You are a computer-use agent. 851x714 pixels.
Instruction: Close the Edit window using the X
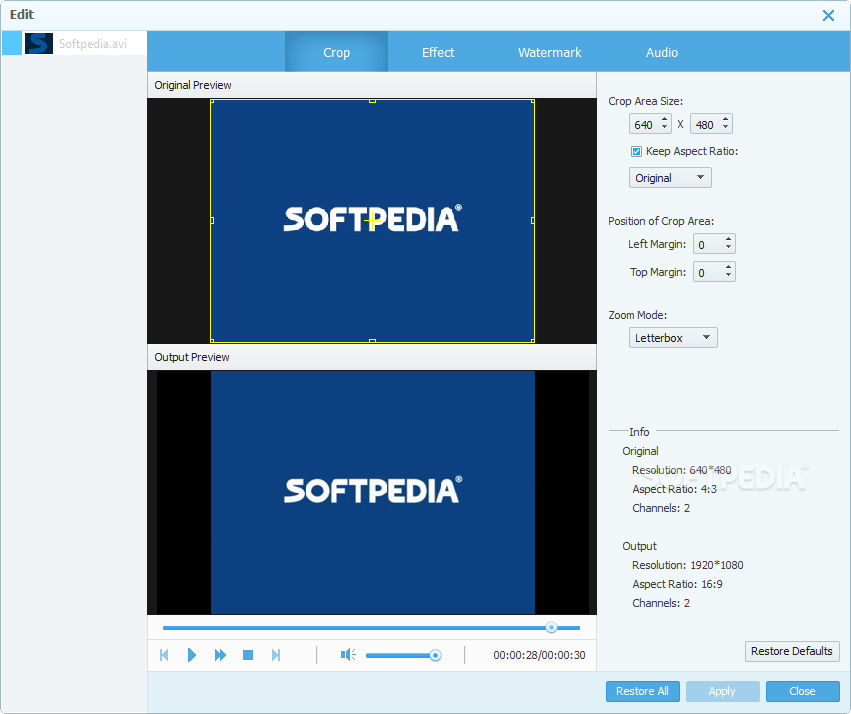point(828,15)
